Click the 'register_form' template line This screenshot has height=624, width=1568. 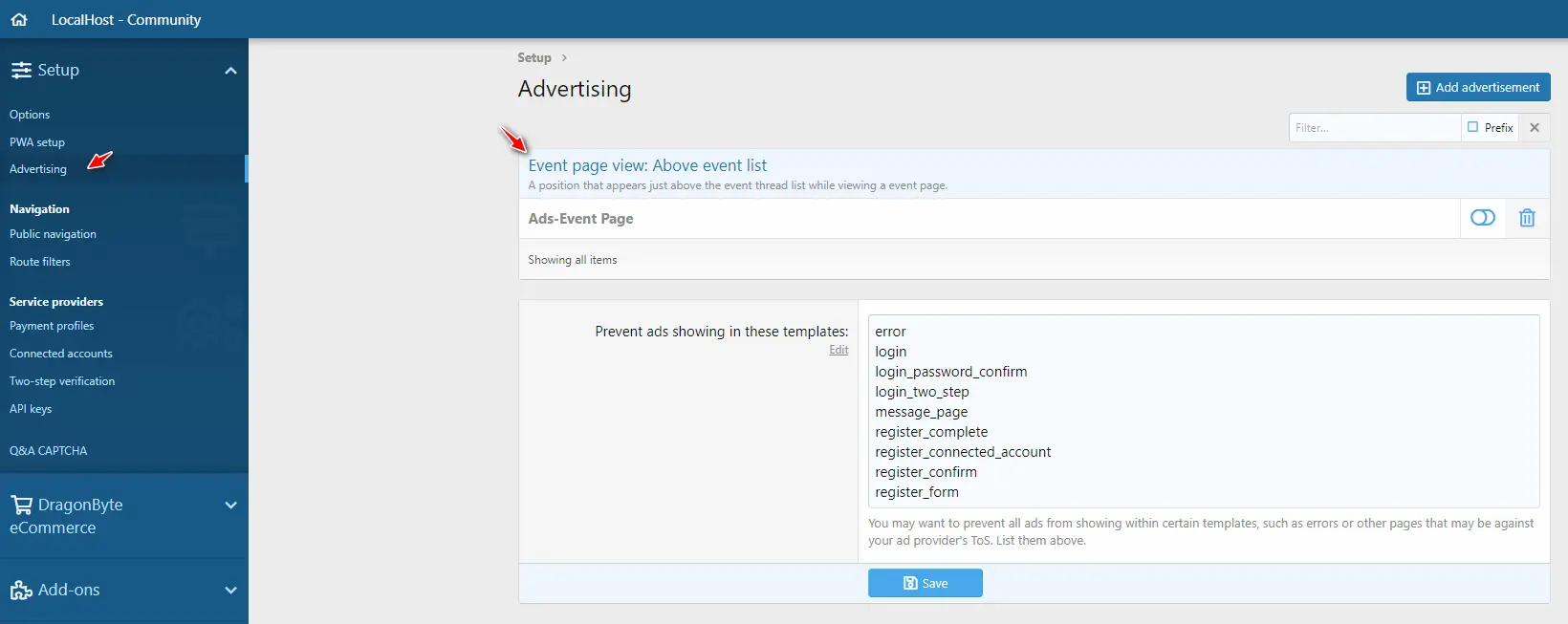coord(916,492)
